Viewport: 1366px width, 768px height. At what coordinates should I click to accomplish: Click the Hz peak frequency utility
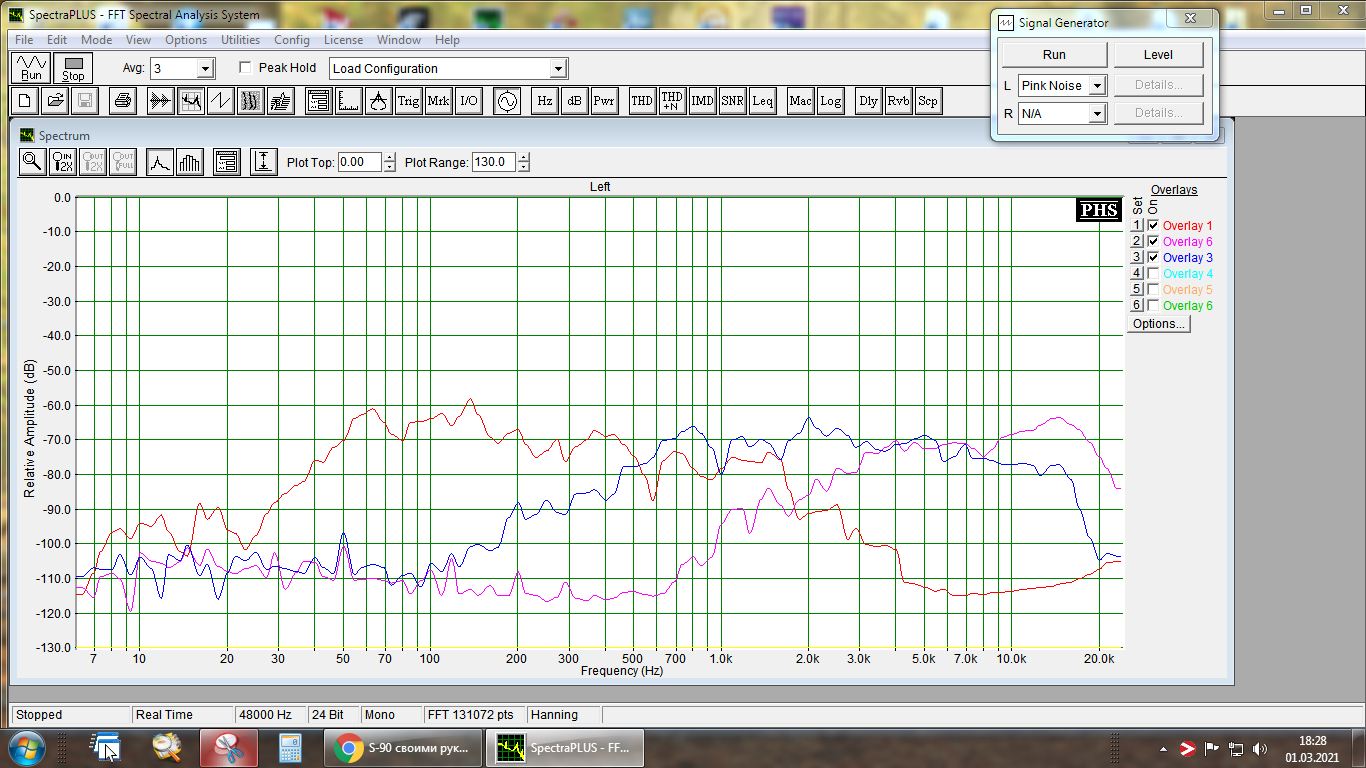[x=544, y=101]
